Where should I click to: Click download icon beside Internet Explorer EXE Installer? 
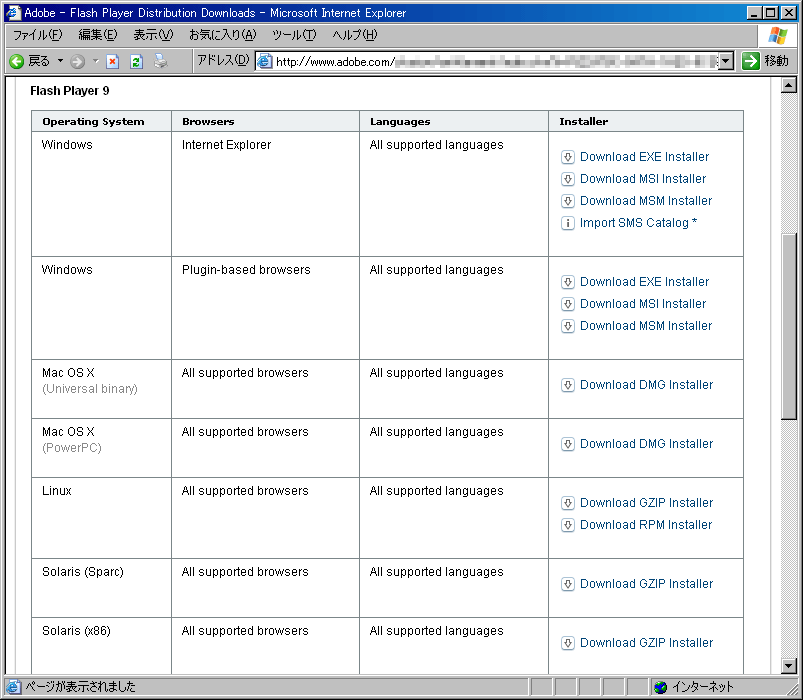pos(567,157)
